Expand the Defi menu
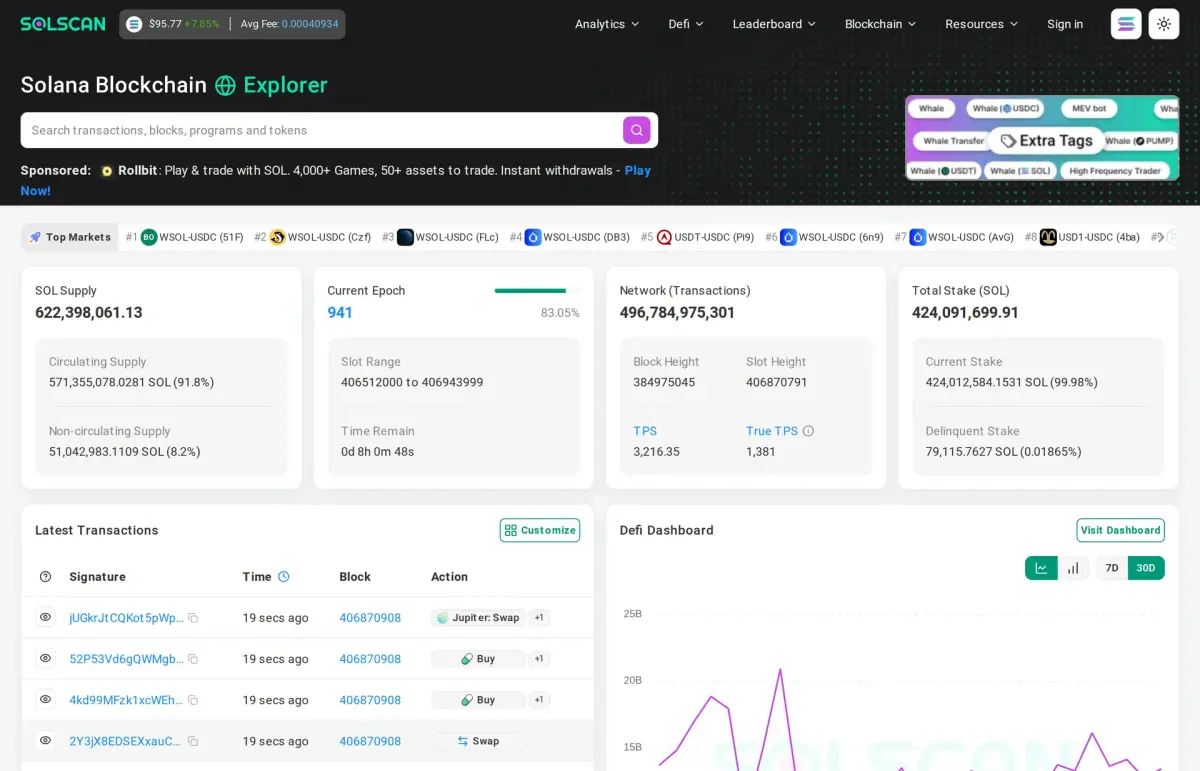Screen dimensions: 1200x771 pyautogui.click(x=686, y=24)
